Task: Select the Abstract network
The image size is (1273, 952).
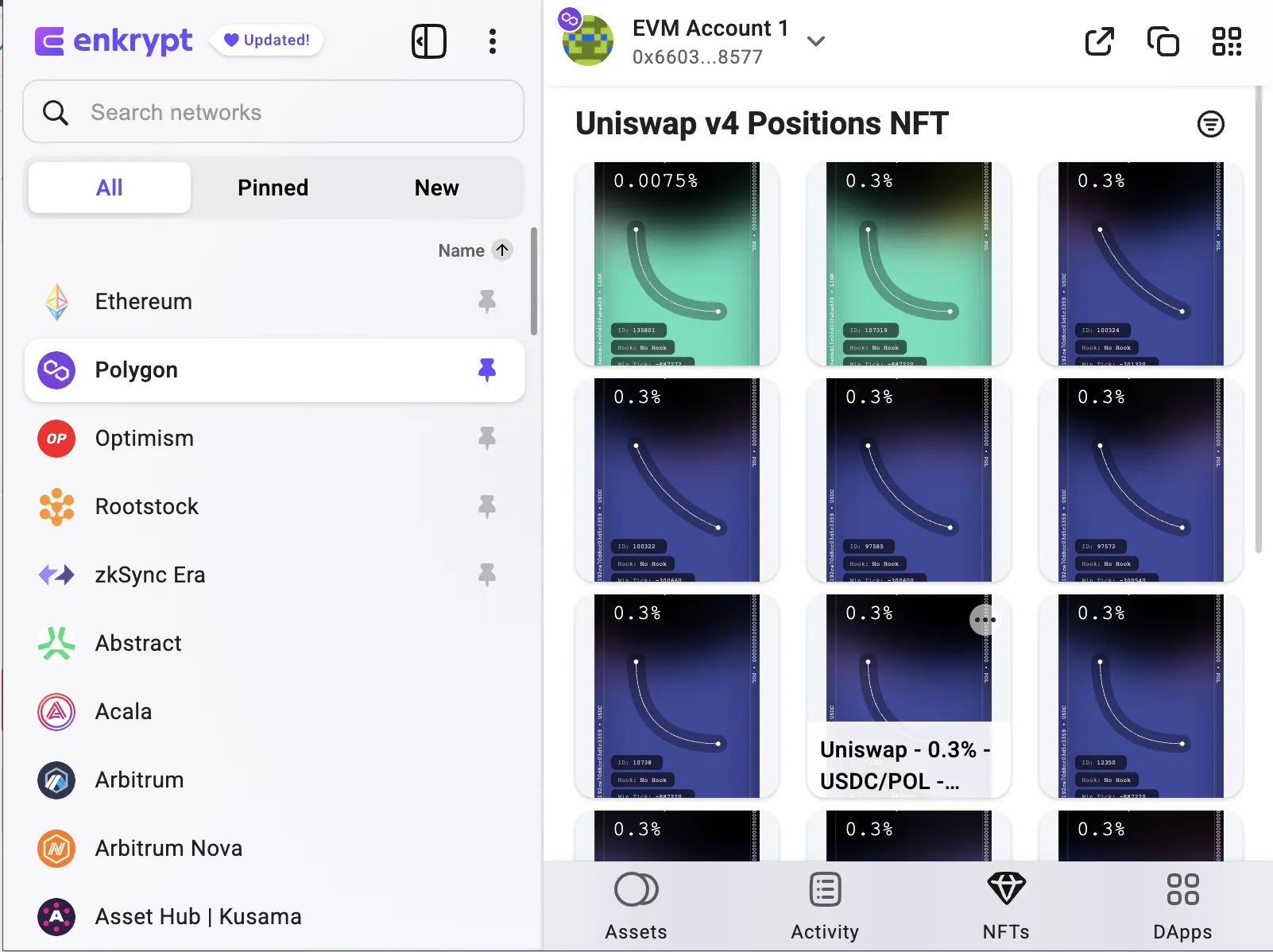Action: 275,644
